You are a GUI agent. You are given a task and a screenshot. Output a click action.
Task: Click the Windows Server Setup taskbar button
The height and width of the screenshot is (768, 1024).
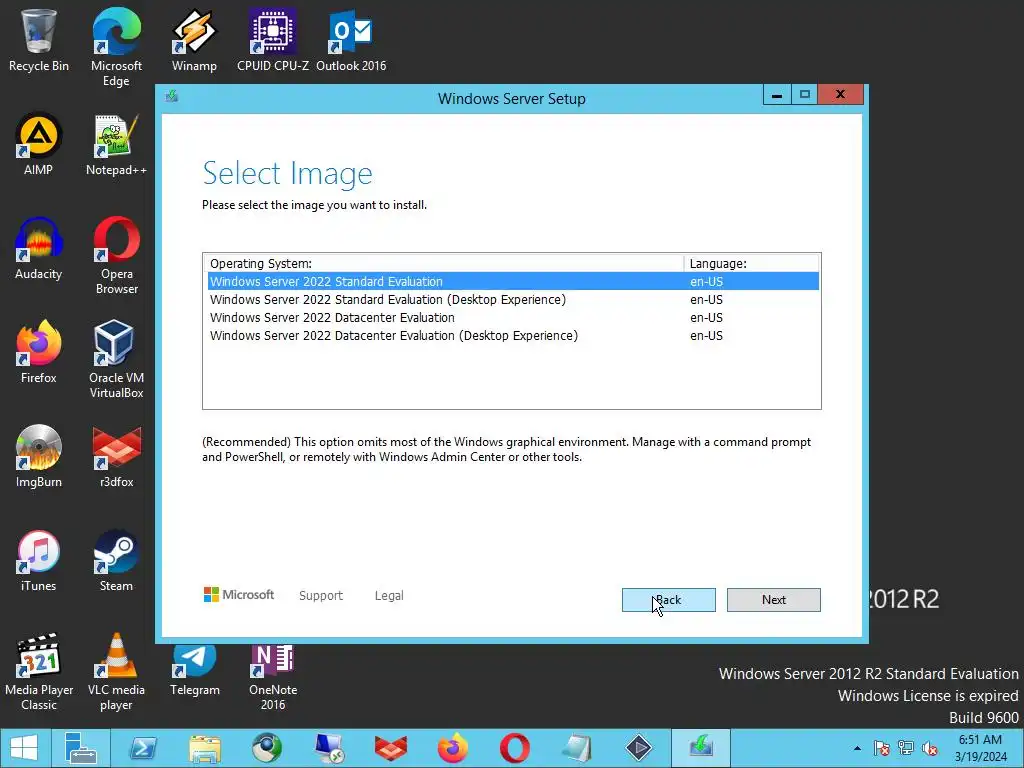pyautogui.click(x=701, y=748)
